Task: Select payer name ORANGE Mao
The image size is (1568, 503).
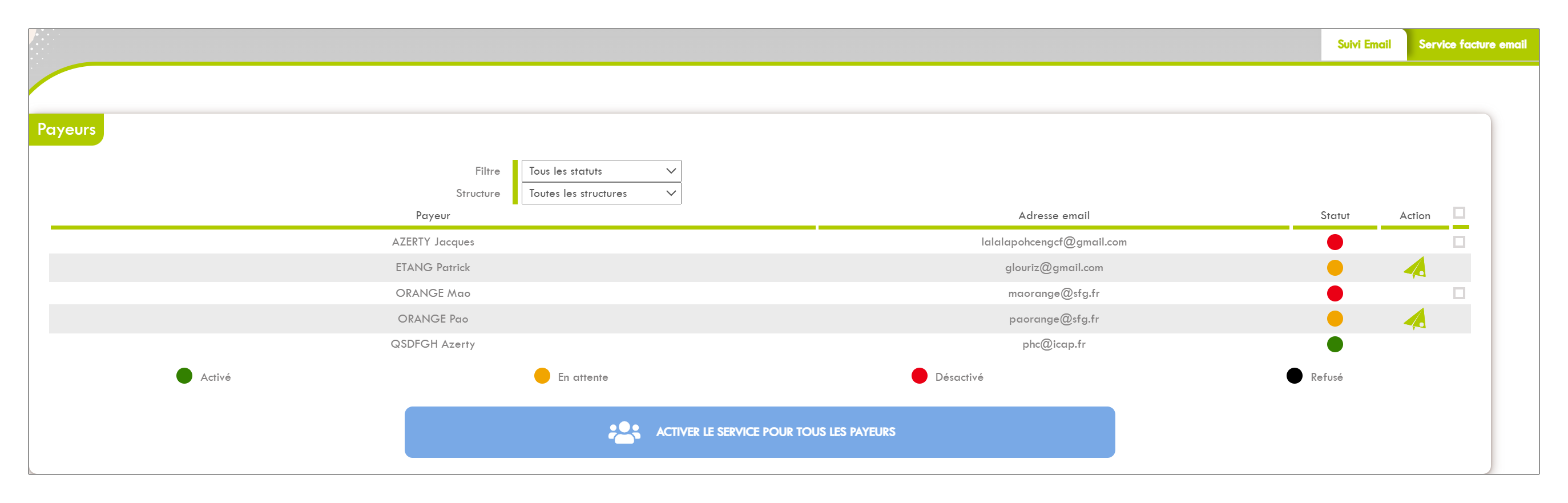Action: pyautogui.click(x=433, y=293)
